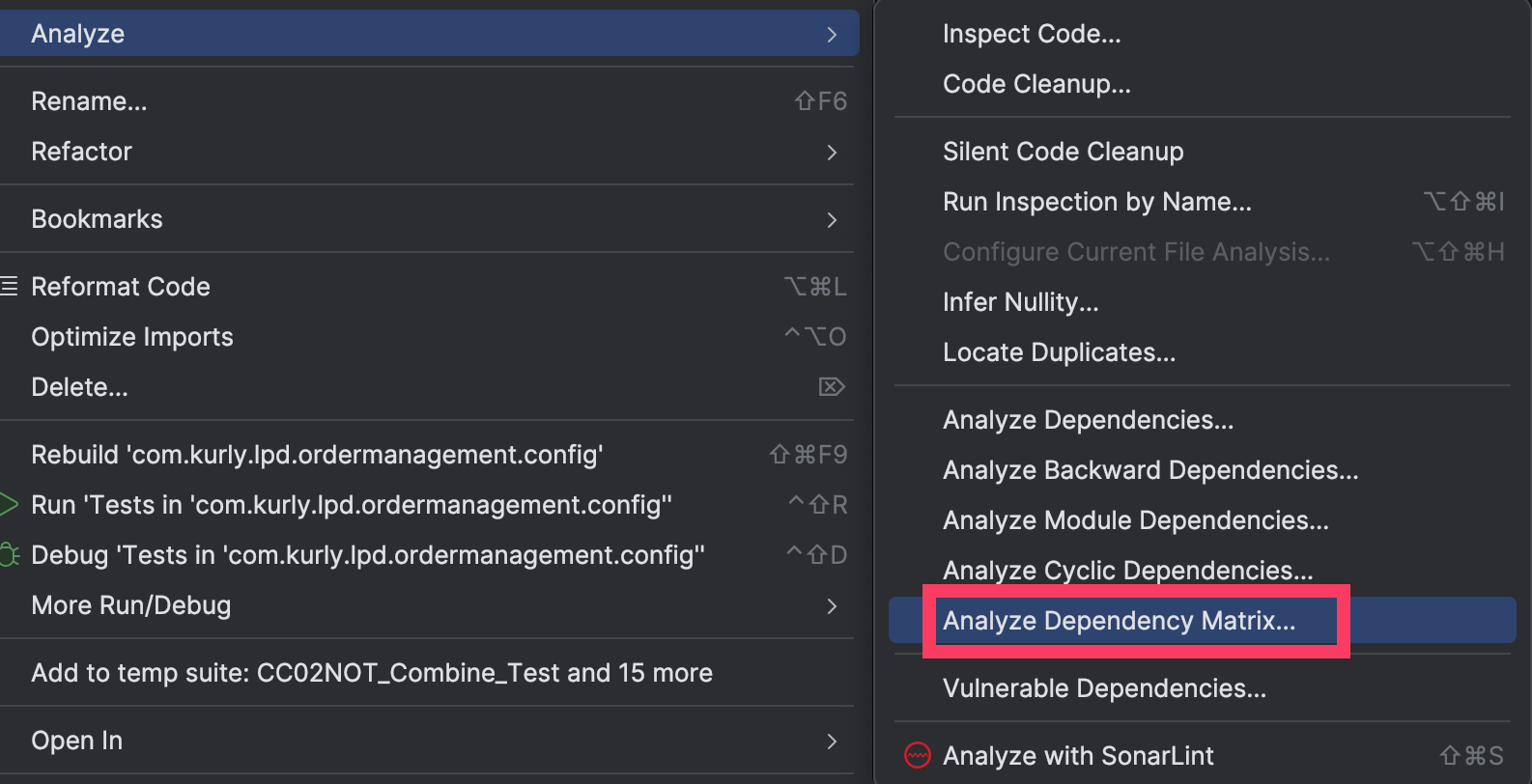Click the Debug bug icon
The height and width of the screenshot is (784, 1532).
[9, 555]
